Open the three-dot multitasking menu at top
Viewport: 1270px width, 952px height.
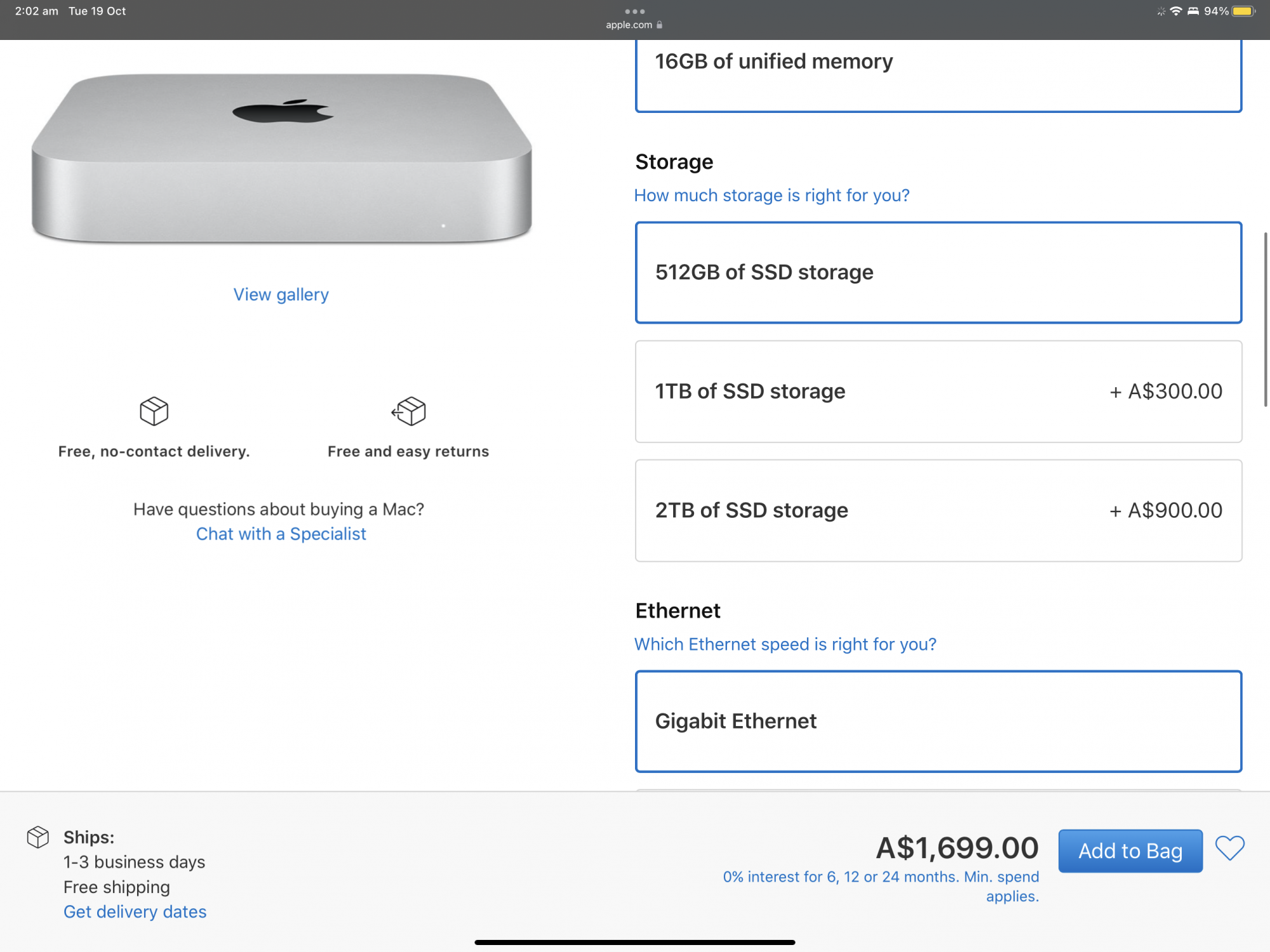tap(634, 11)
